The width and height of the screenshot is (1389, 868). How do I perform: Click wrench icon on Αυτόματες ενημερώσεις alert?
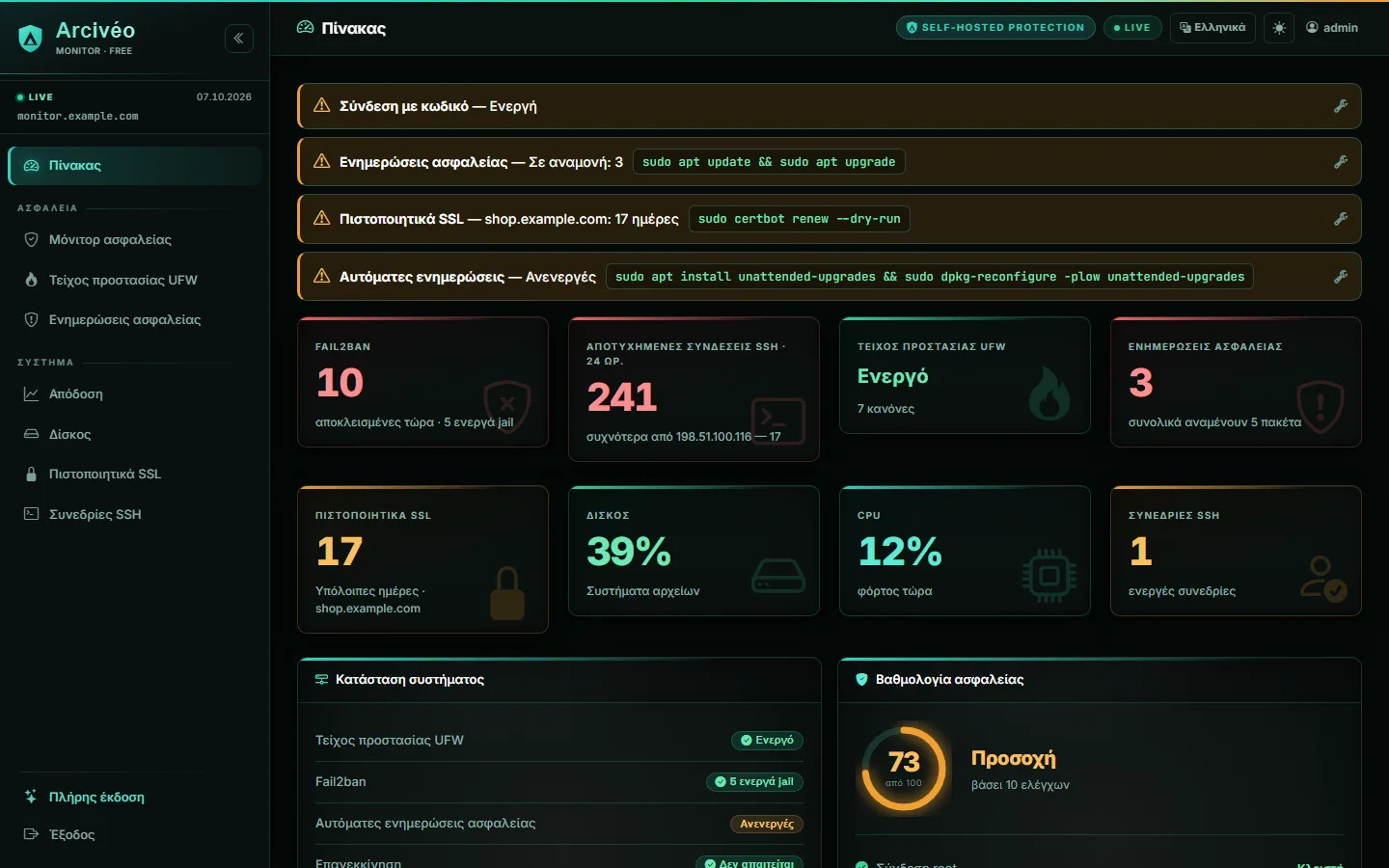pyautogui.click(x=1341, y=277)
